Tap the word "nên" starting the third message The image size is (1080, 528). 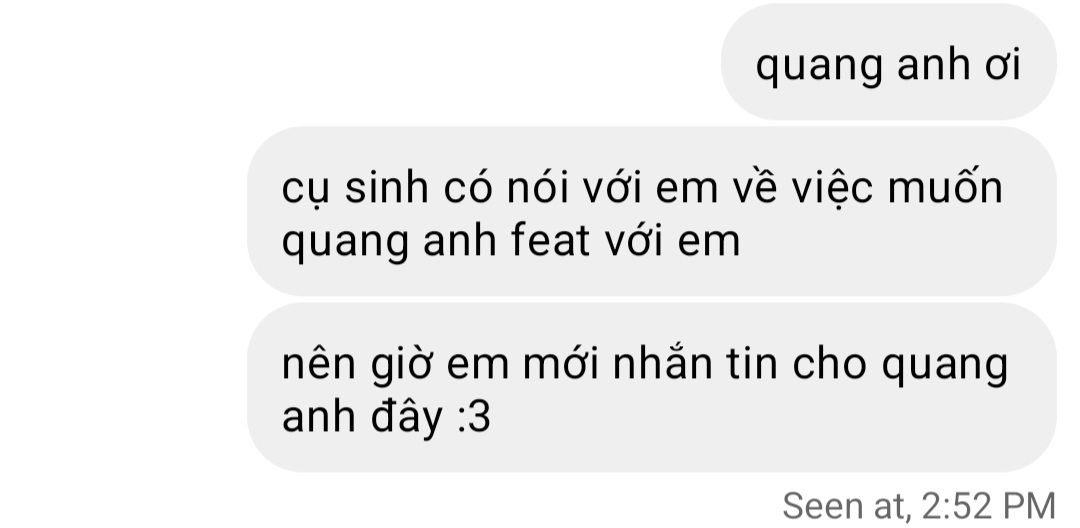pyautogui.click(x=318, y=364)
